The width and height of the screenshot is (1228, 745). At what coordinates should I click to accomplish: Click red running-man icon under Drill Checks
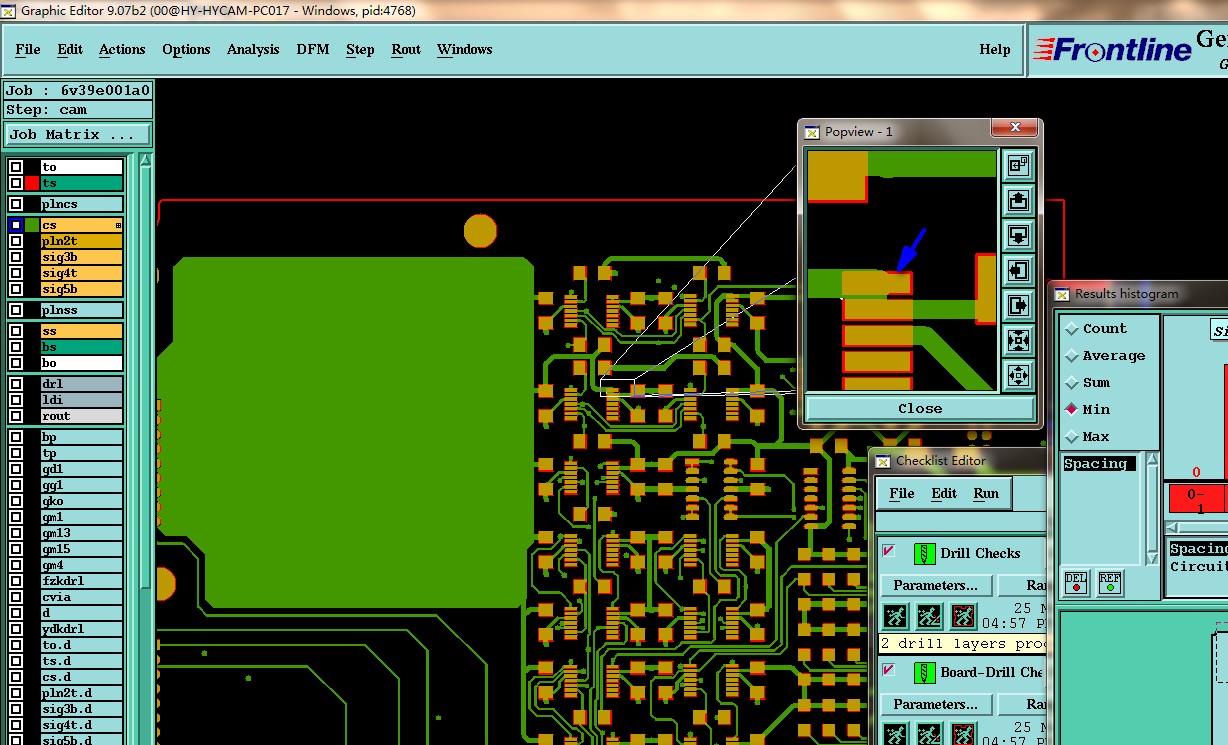coord(963,616)
